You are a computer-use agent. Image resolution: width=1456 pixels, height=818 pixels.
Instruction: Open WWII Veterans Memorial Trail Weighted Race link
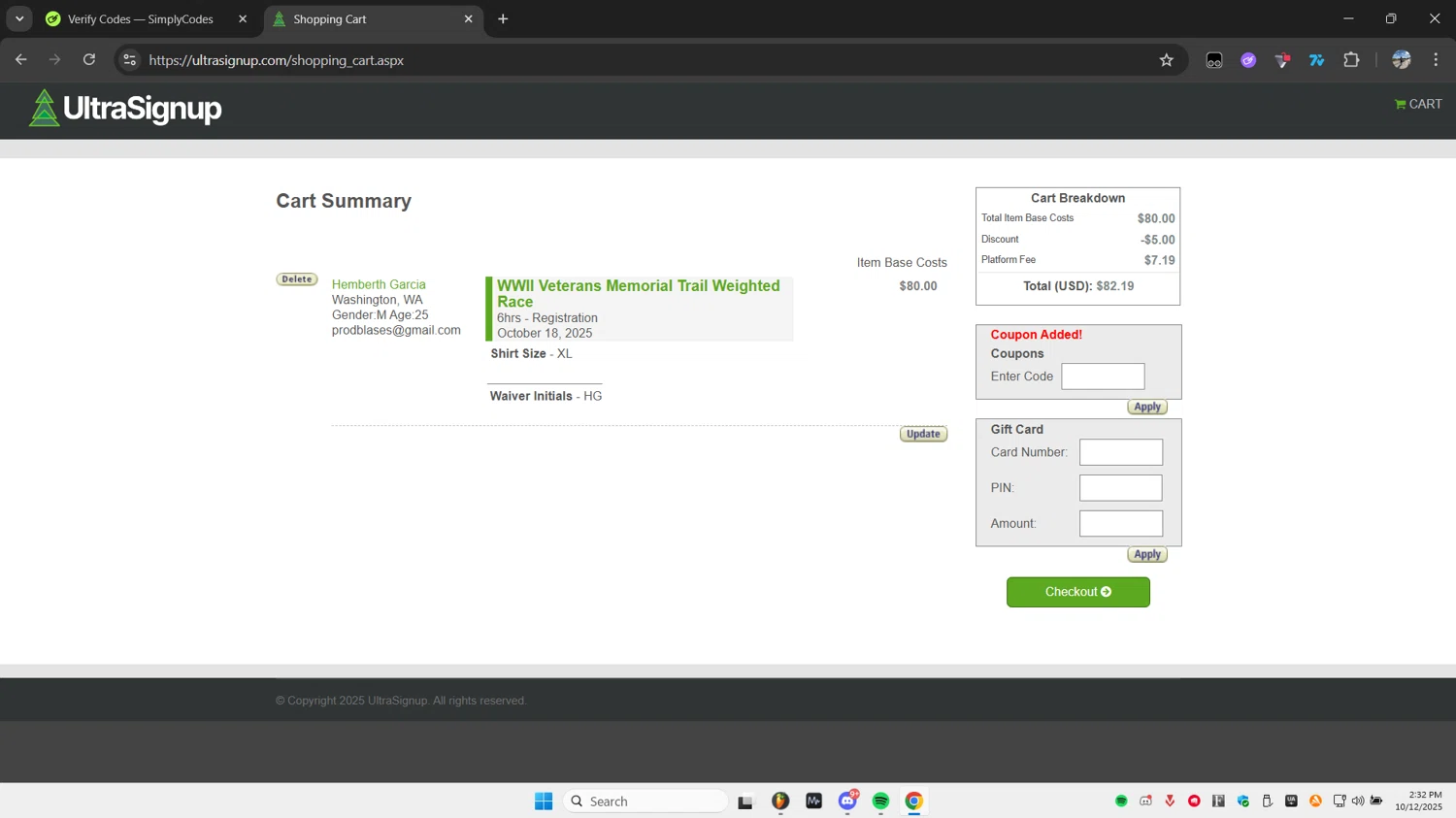pyautogui.click(x=639, y=293)
